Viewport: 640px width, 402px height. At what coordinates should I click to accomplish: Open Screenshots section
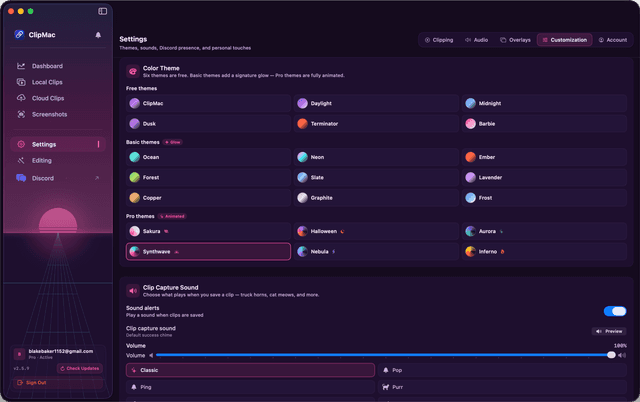coord(58,114)
